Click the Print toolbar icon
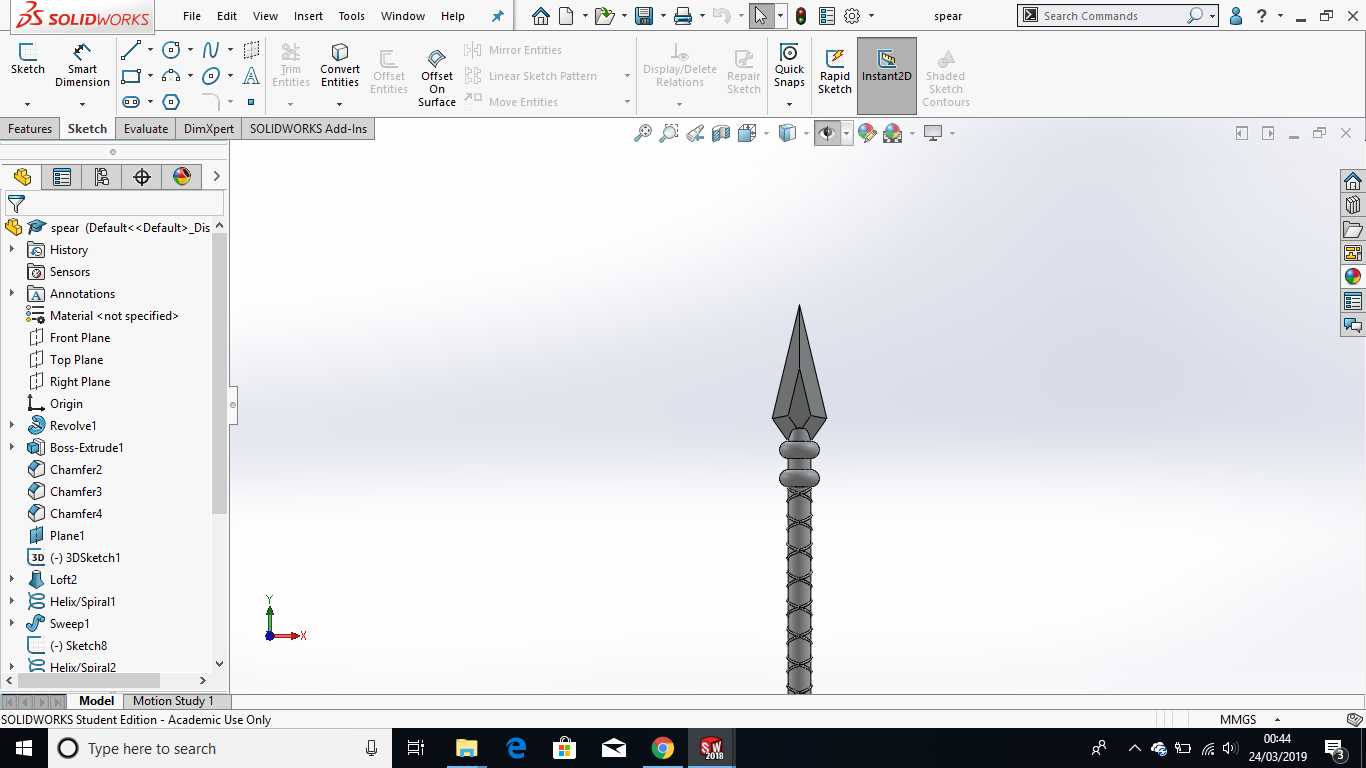 point(683,16)
